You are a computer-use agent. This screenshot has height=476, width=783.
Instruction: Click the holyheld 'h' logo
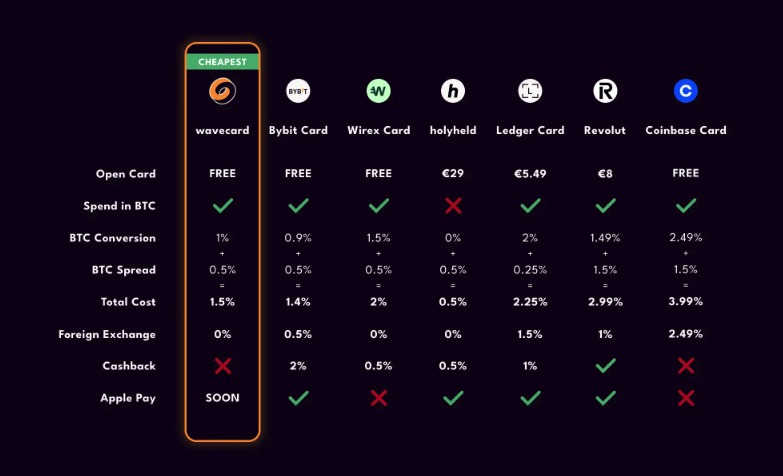[453, 91]
